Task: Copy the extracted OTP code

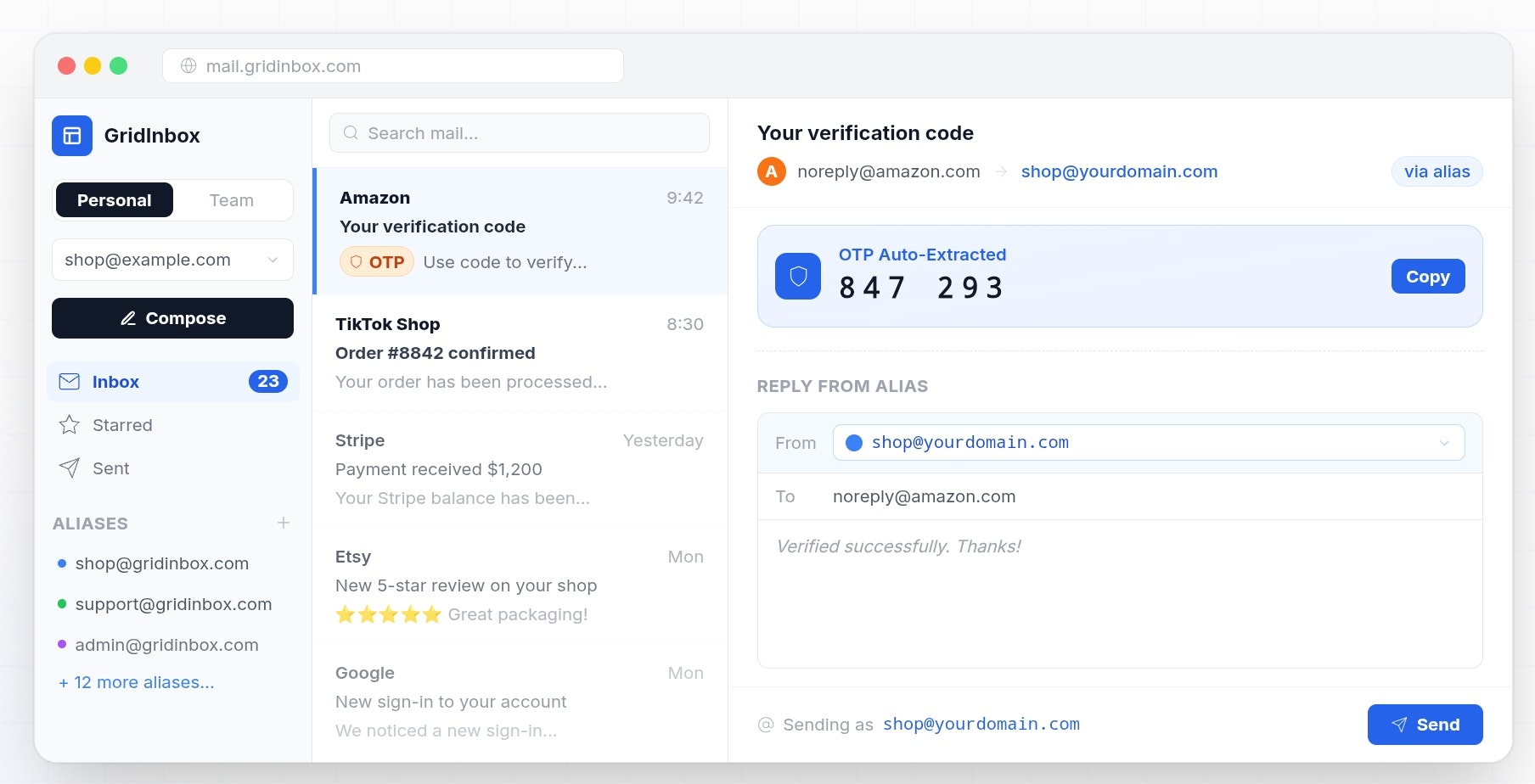Action: pos(1428,277)
